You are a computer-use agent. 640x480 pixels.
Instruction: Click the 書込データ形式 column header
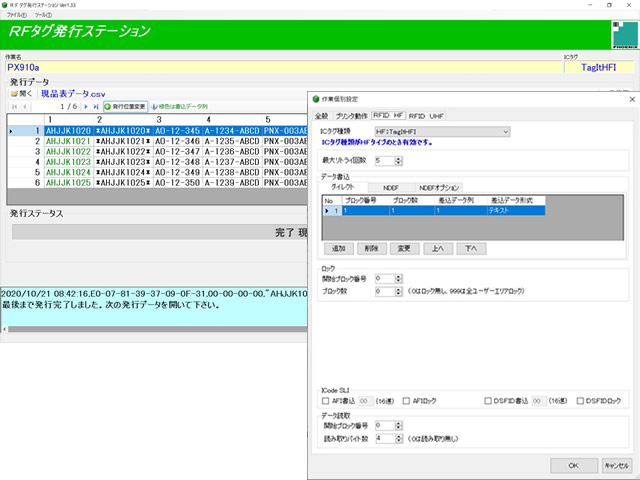tap(516, 201)
